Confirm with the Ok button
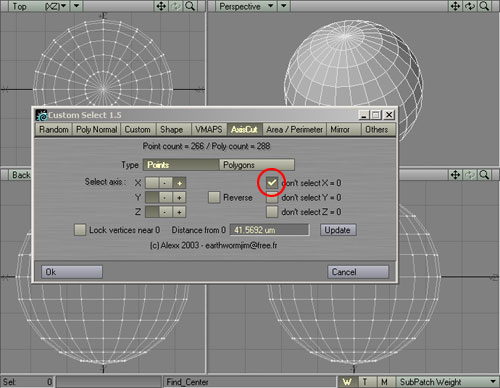The height and width of the screenshot is (388, 500). [x=72, y=272]
